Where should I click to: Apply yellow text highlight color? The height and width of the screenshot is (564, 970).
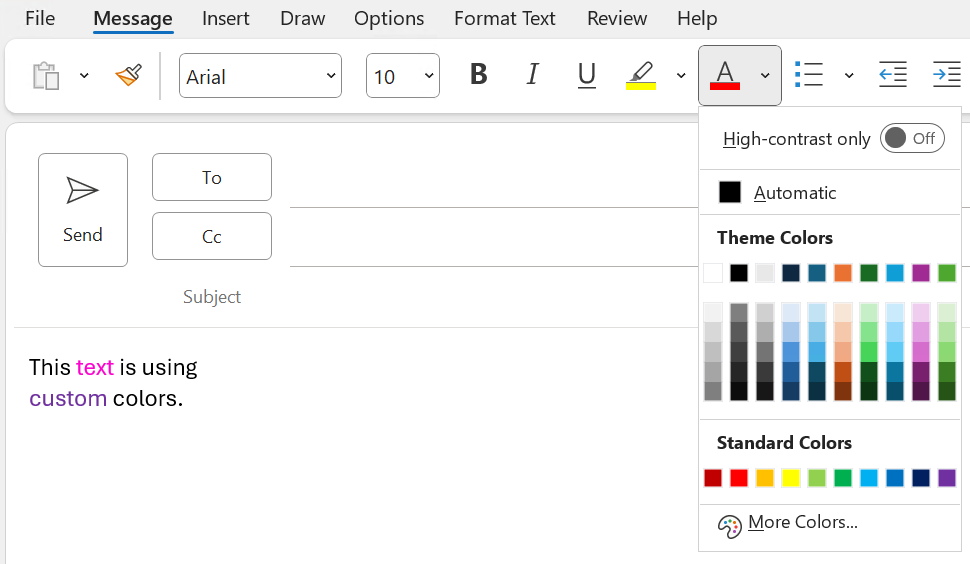[x=641, y=75]
